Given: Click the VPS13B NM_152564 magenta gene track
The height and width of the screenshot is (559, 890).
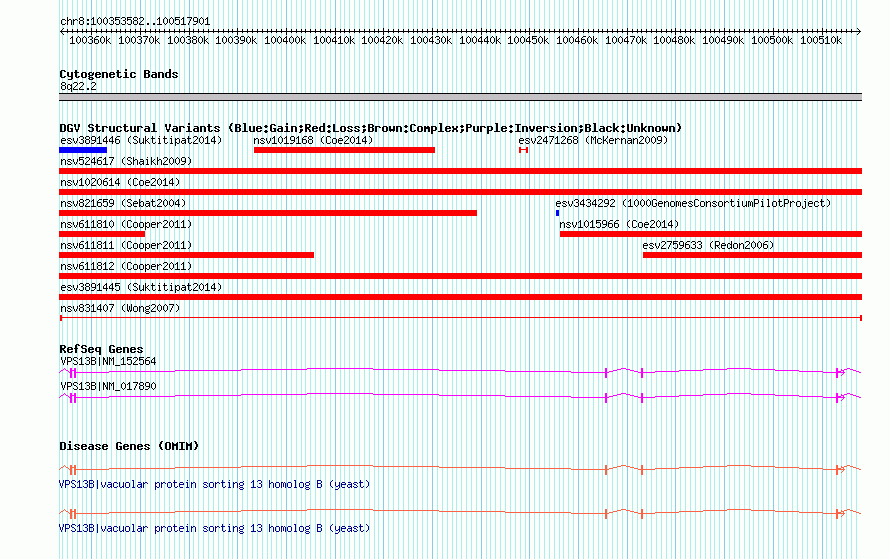Looking at the screenshot, I should 460,372.
